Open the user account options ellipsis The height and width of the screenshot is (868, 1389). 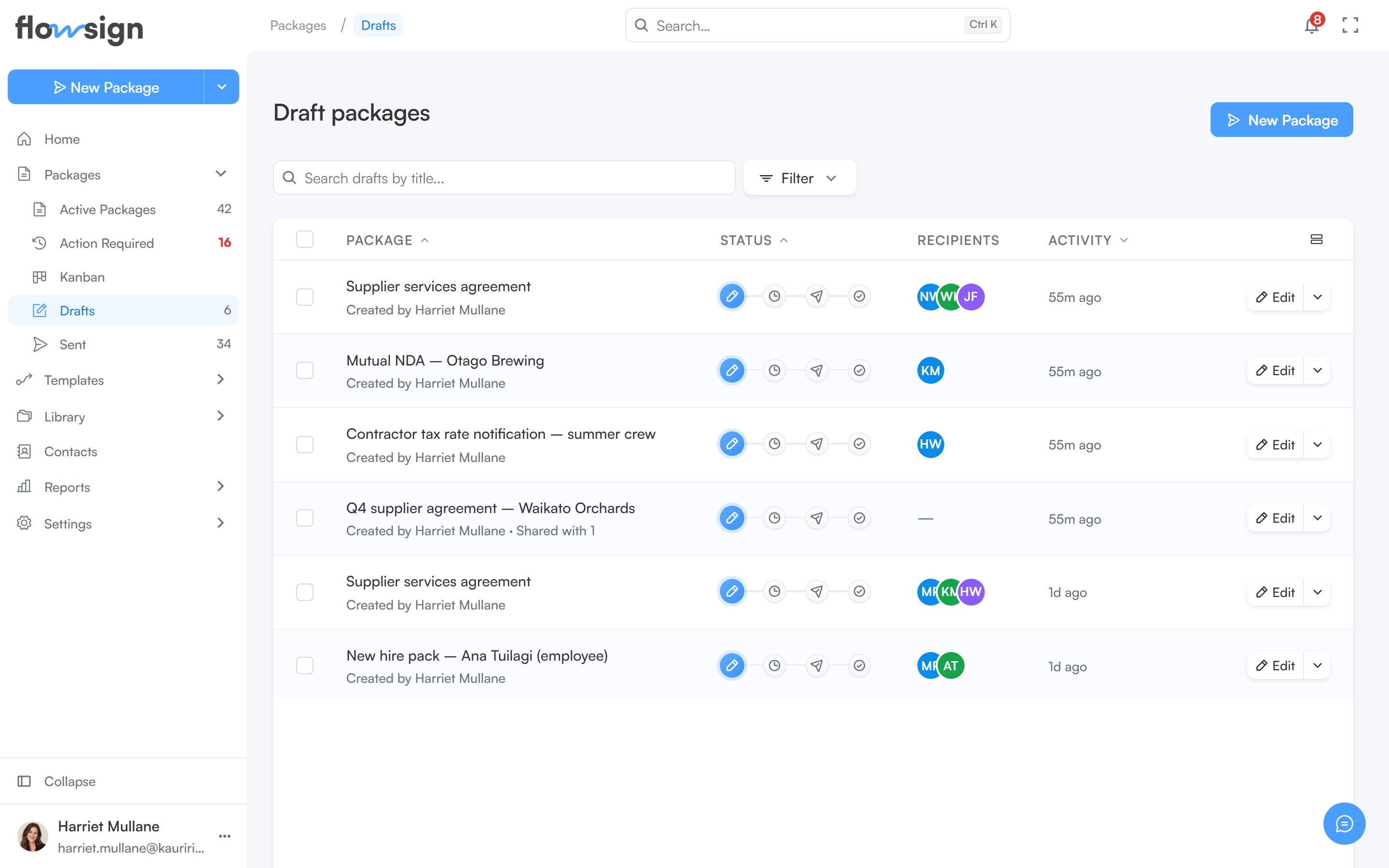pos(225,836)
